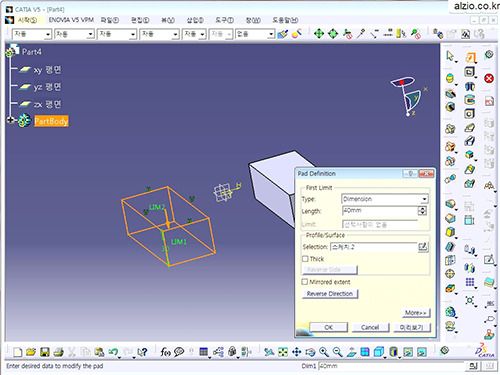Screen dimensions: 500x375
Task: Click the red Exit workbench icon
Action: (489, 78)
